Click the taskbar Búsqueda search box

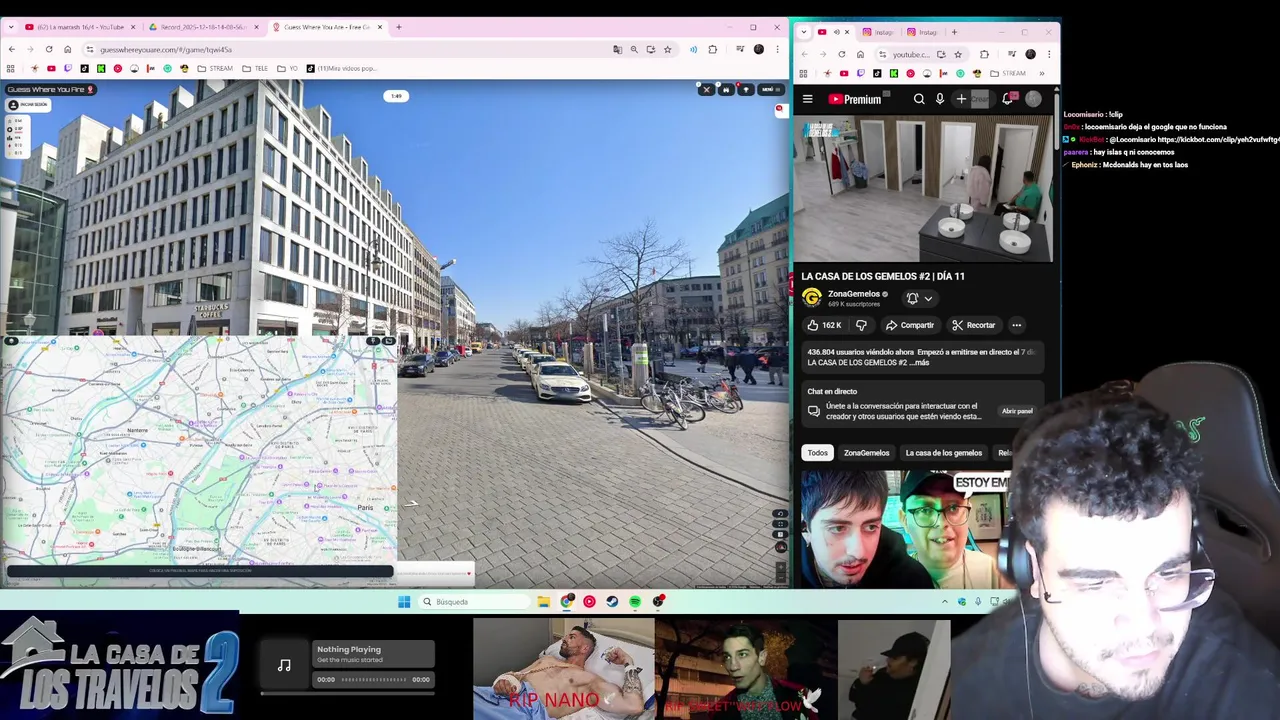pos(473,601)
